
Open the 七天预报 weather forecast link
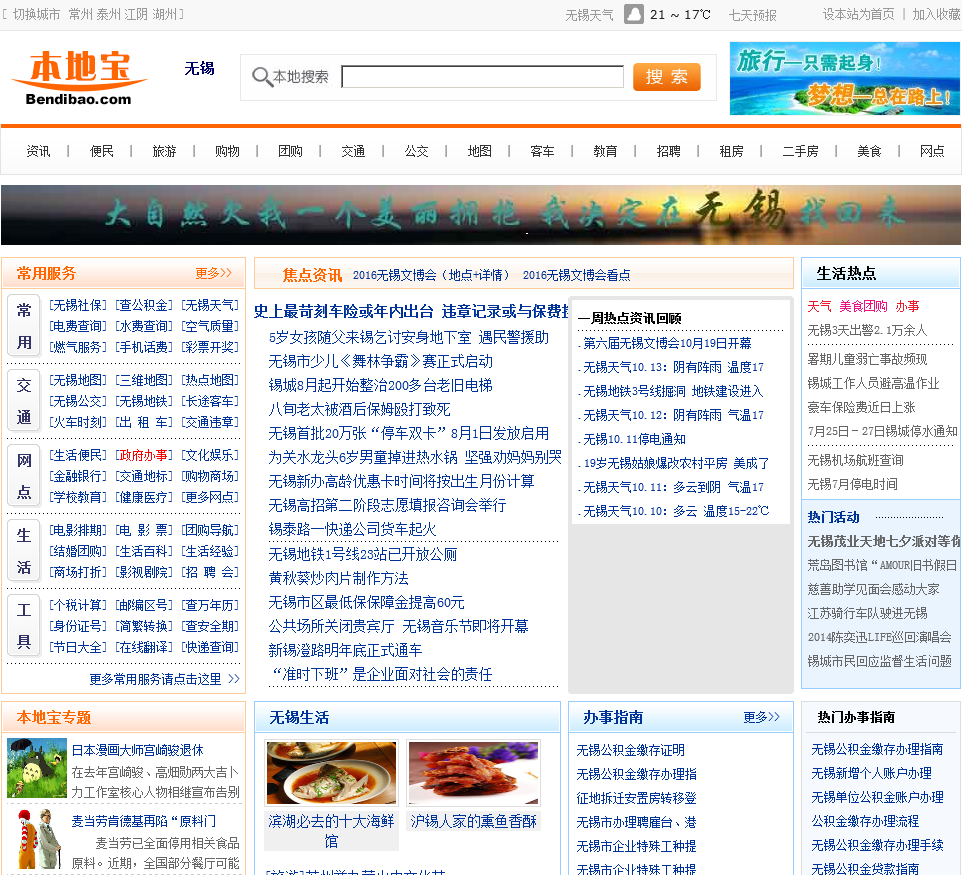point(753,15)
